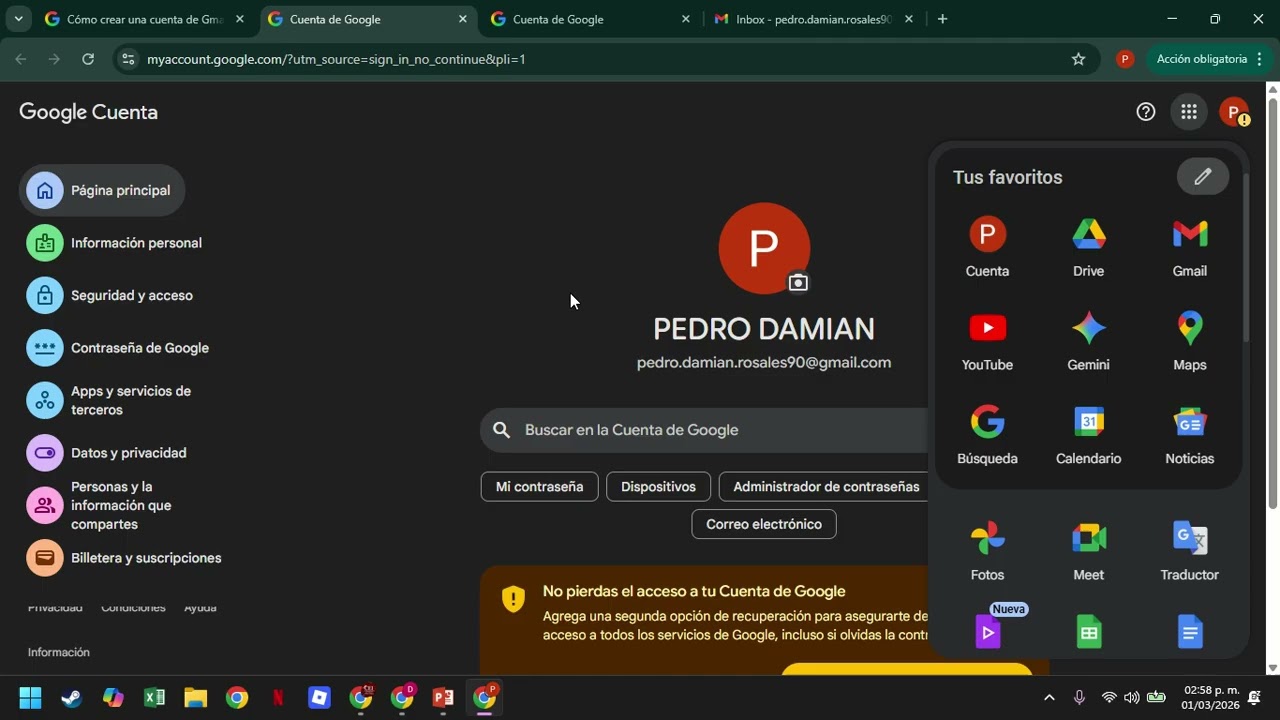
Task: Open Meet from the apps grid
Action: (x=1088, y=552)
